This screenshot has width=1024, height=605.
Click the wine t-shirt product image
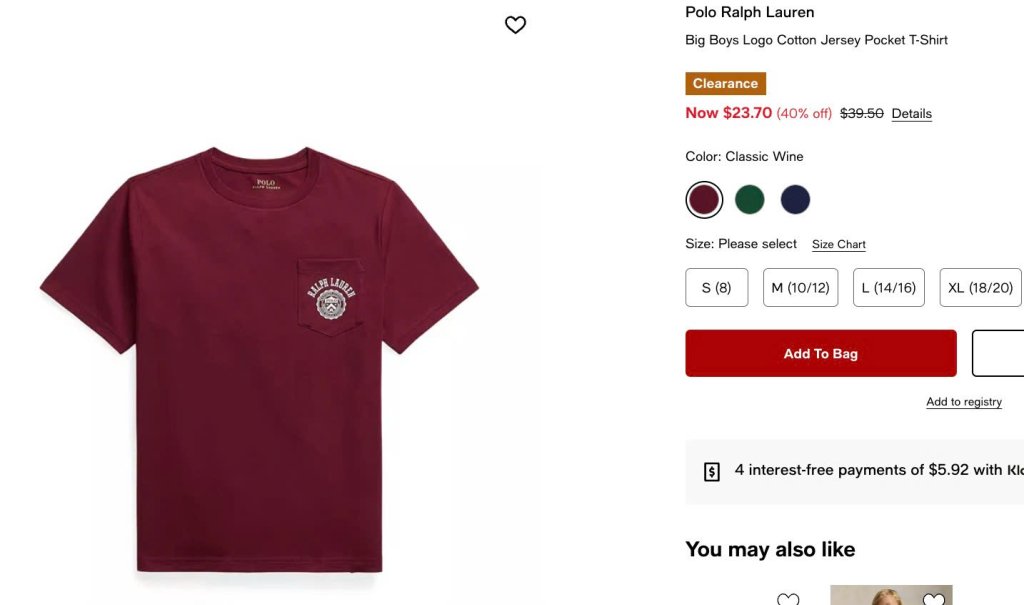(260, 360)
